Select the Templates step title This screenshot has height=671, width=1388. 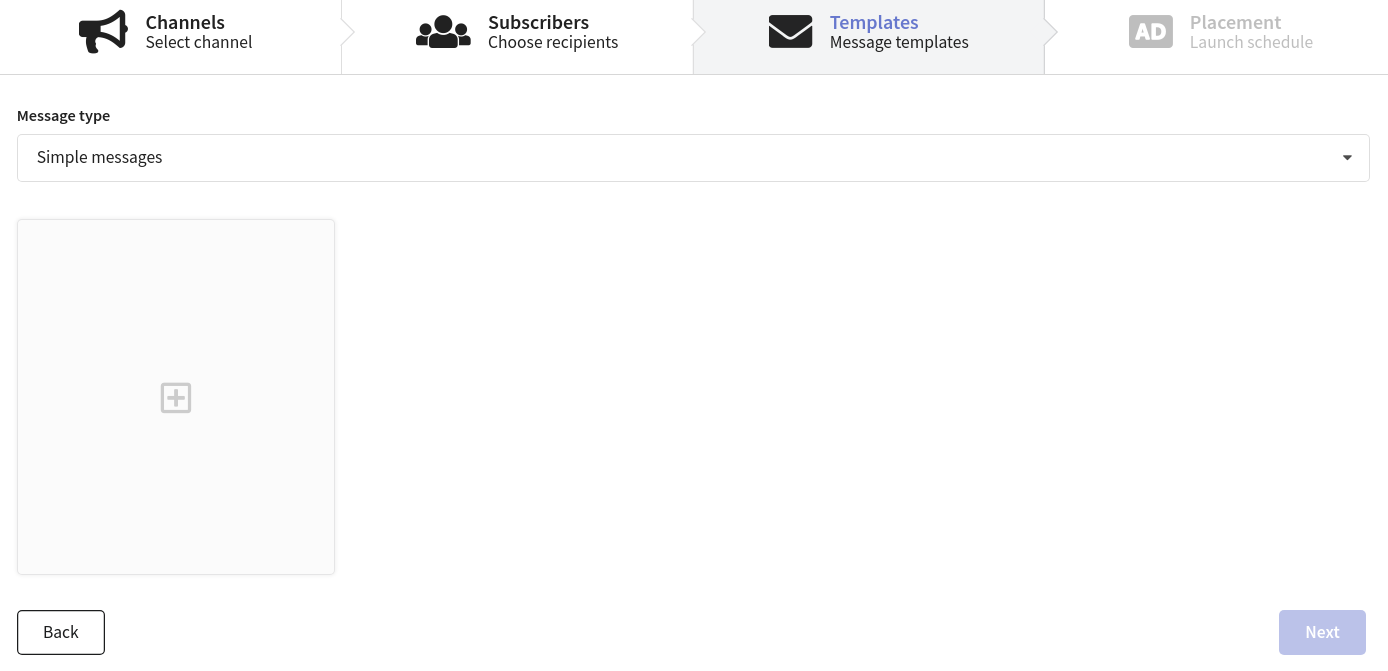pos(874,22)
